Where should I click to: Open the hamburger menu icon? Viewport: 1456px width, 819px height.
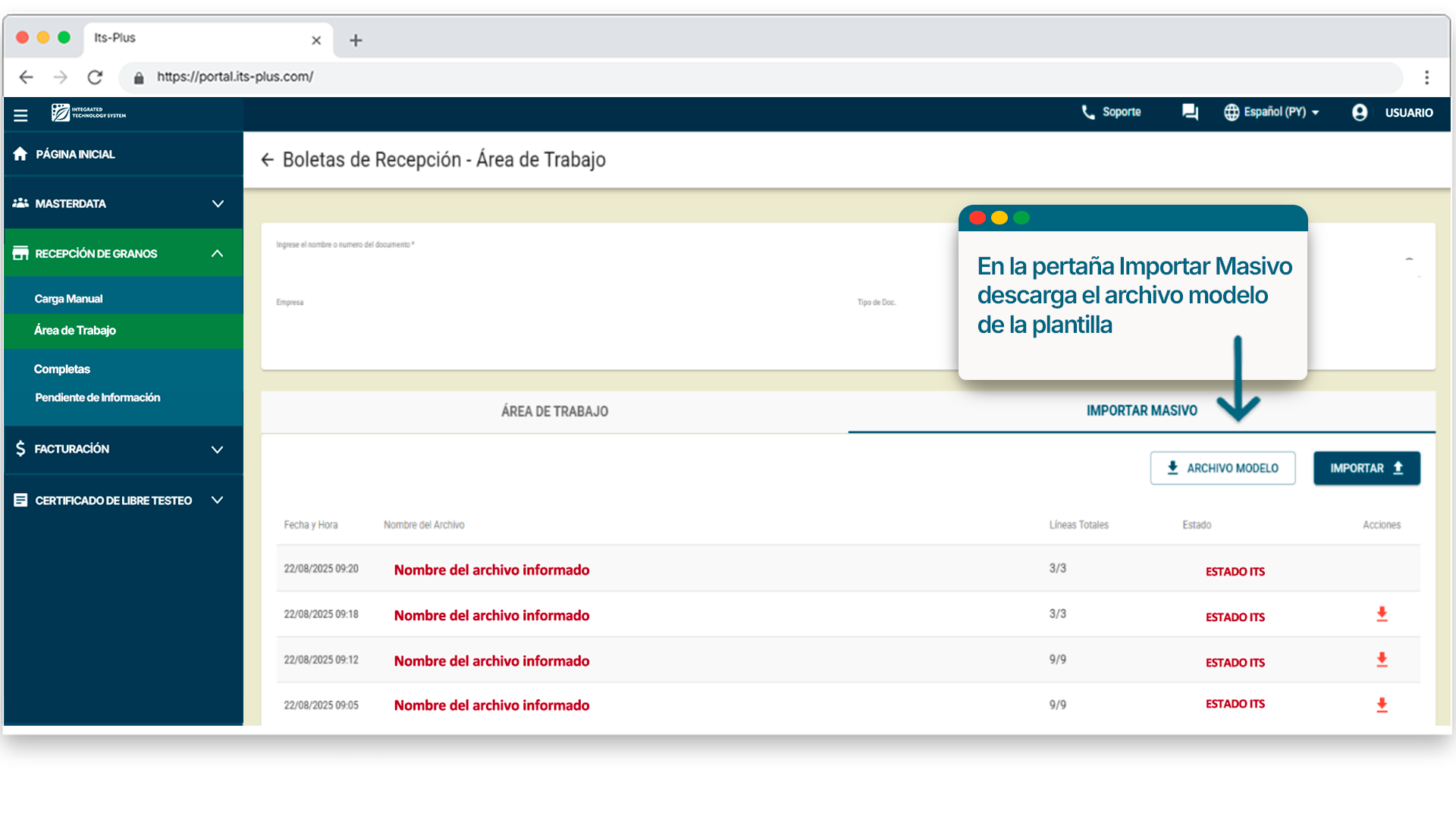point(20,115)
